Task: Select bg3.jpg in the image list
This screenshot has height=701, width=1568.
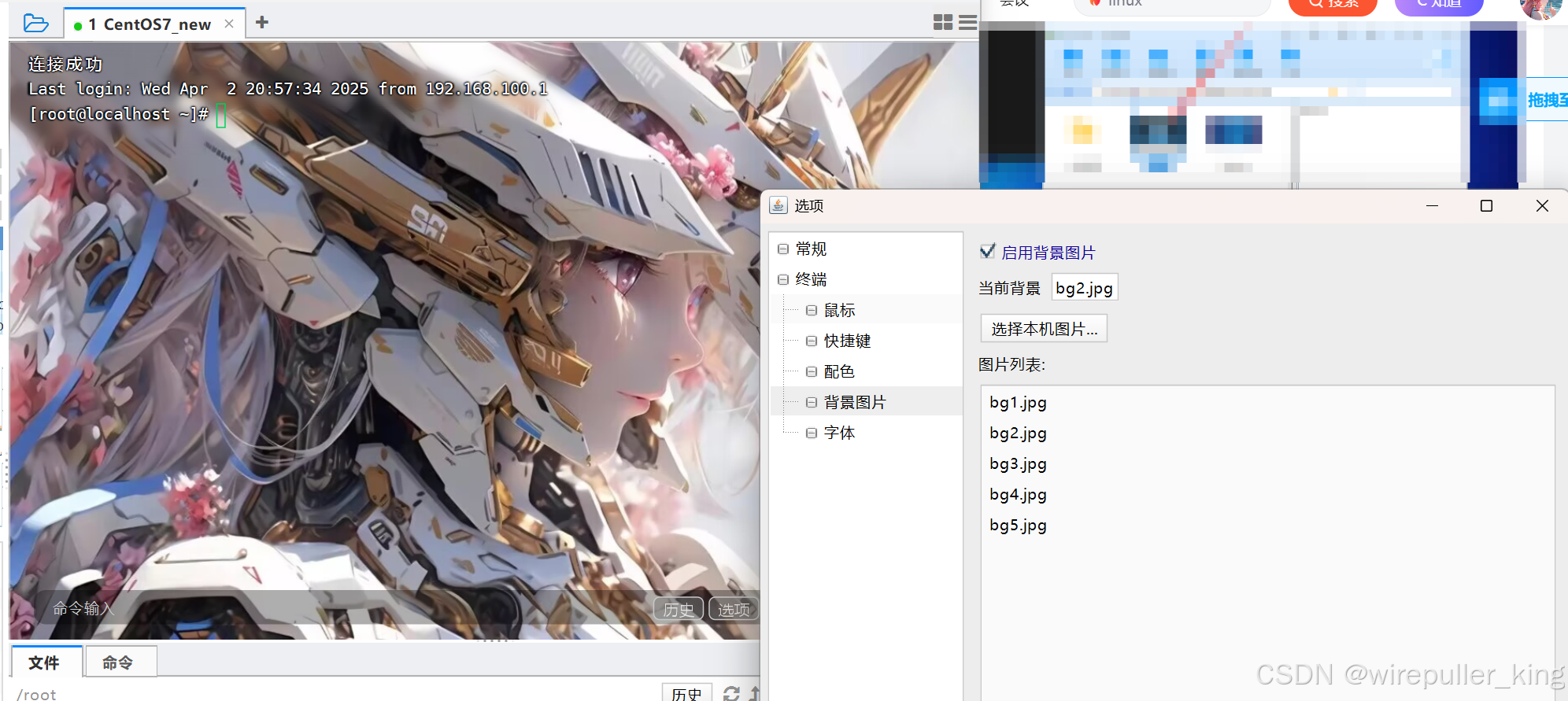Action: pyautogui.click(x=1018, y=464)
